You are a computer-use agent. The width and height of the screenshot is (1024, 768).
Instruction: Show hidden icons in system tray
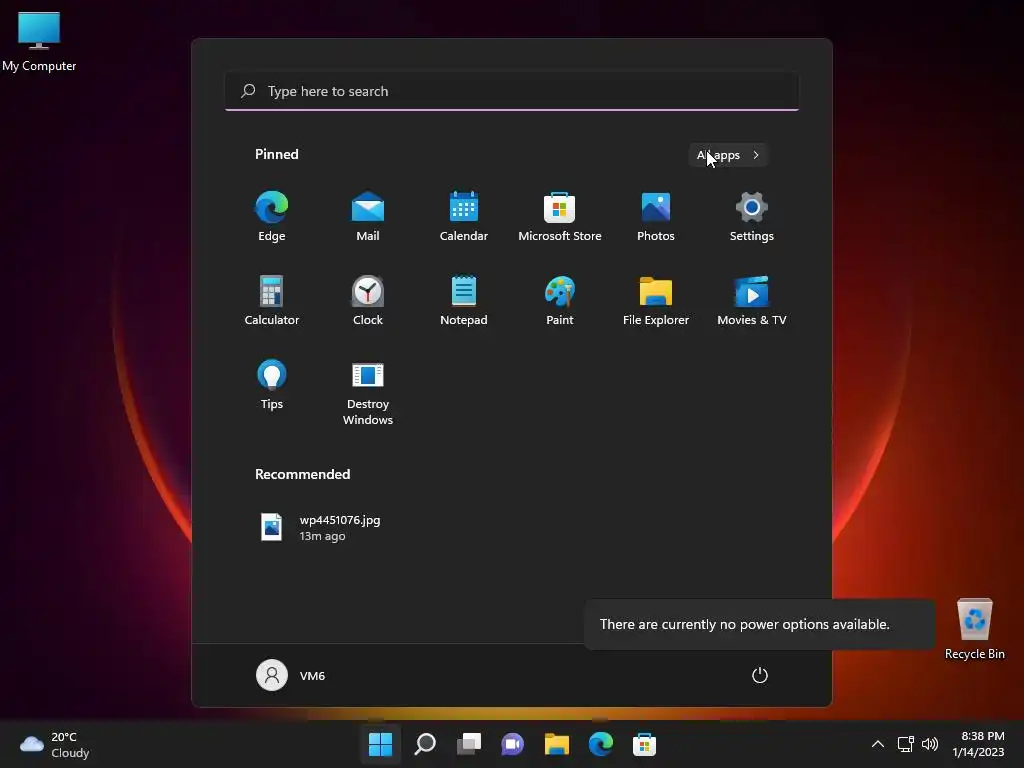coord(878,744)
